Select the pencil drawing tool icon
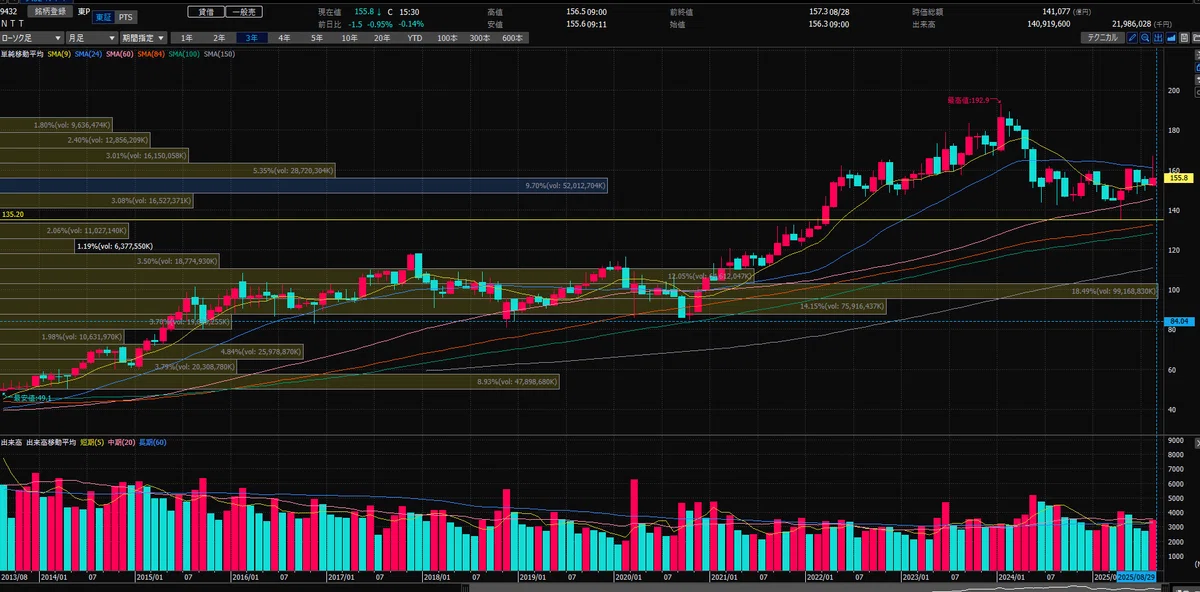Image resolution: width=1200 pixels, height=592 pixels. coord(1132,38)
